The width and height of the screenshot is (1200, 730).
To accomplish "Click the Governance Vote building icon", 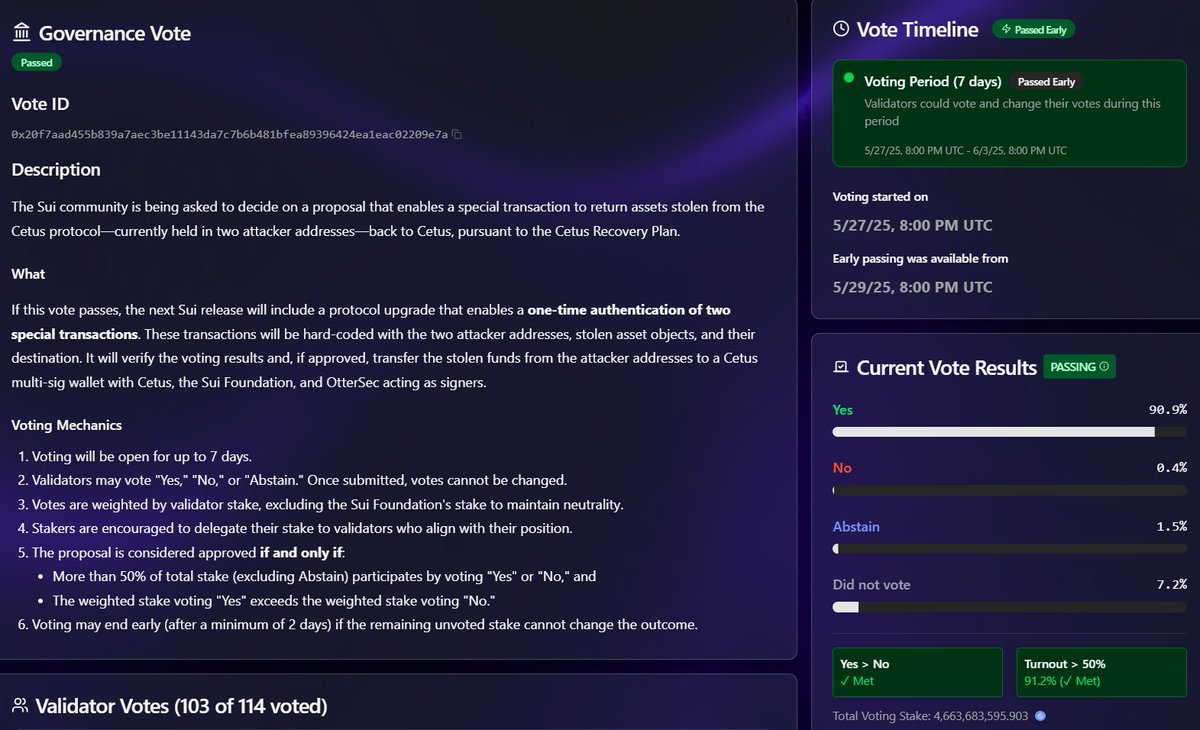I will coord(21,33).
